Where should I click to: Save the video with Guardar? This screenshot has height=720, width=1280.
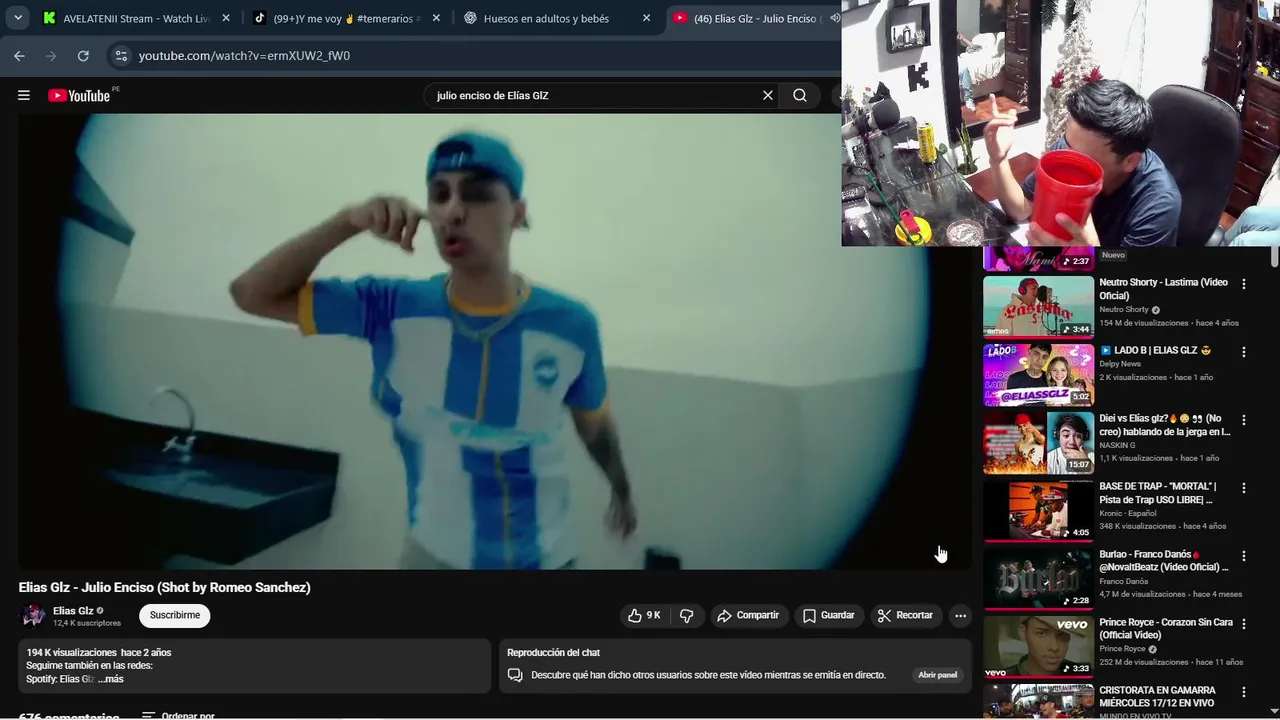click(828, 615)
